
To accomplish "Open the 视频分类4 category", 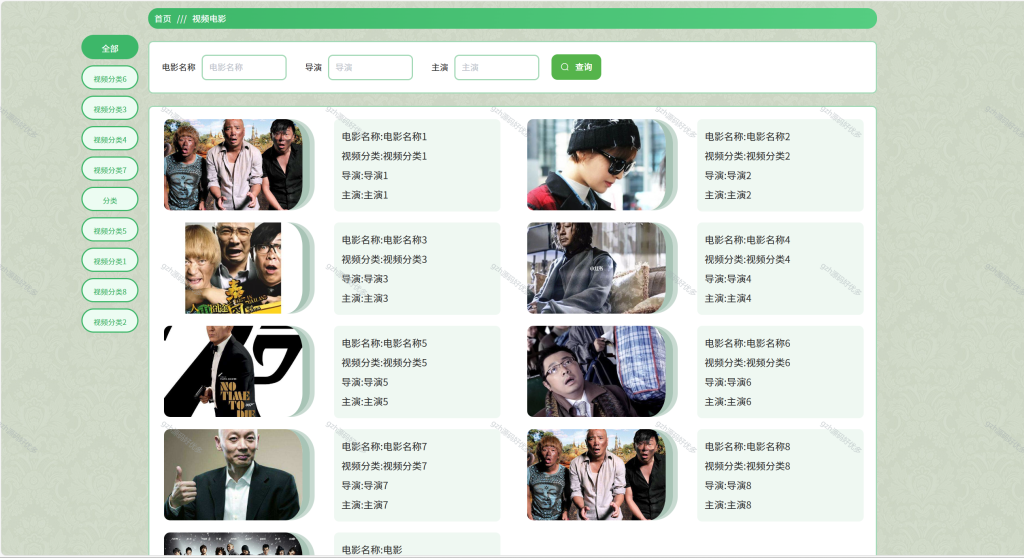I will 110,139.
